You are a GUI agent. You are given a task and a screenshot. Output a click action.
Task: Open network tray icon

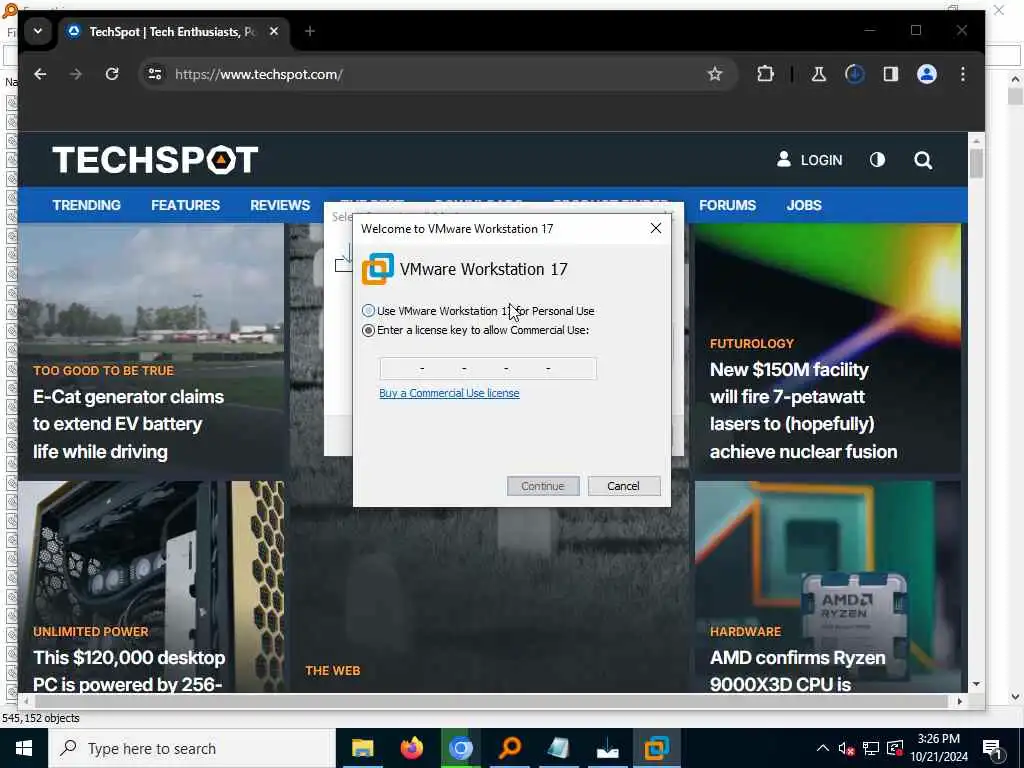871,748
